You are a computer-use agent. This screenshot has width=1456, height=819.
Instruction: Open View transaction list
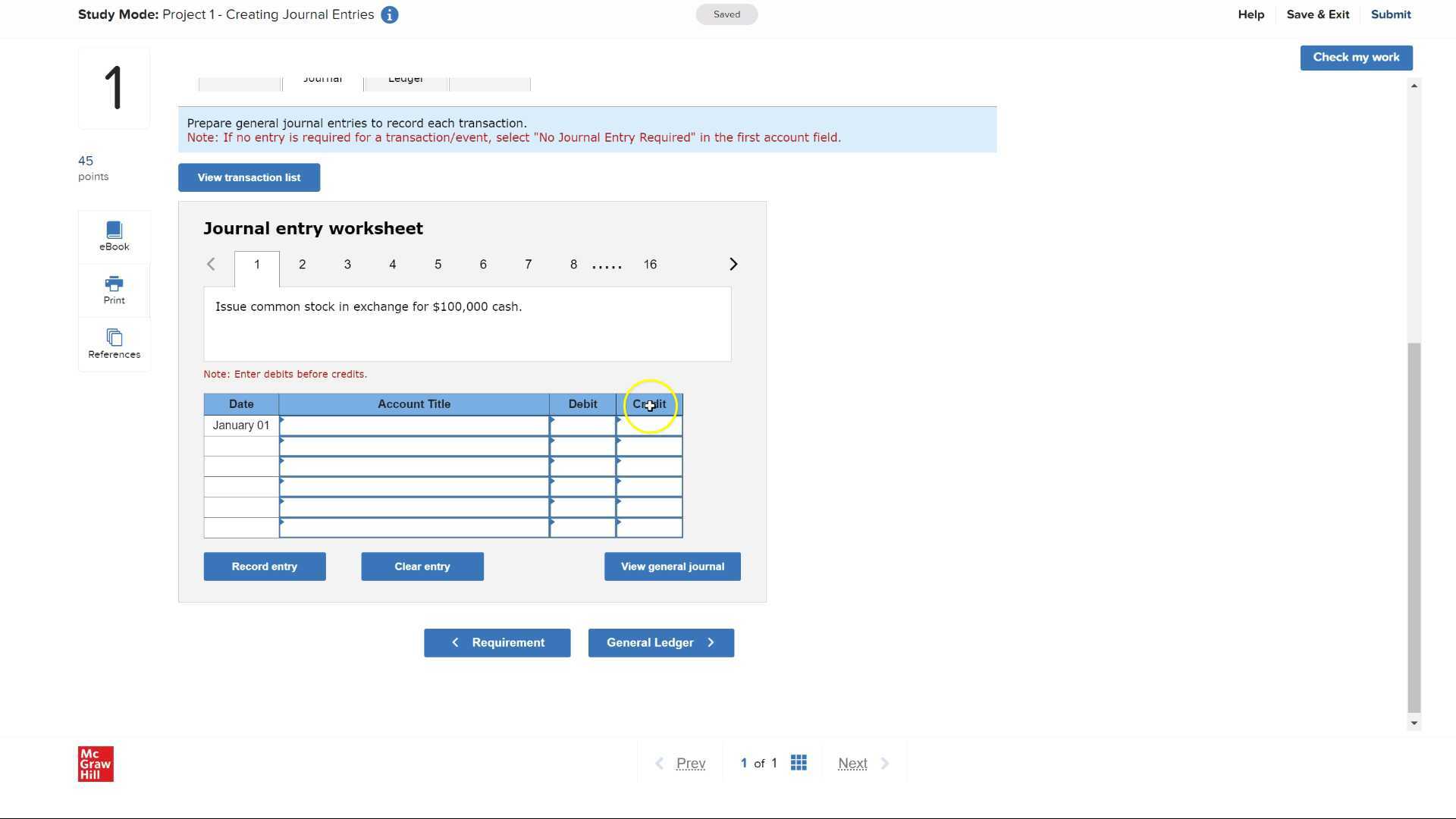249,177
